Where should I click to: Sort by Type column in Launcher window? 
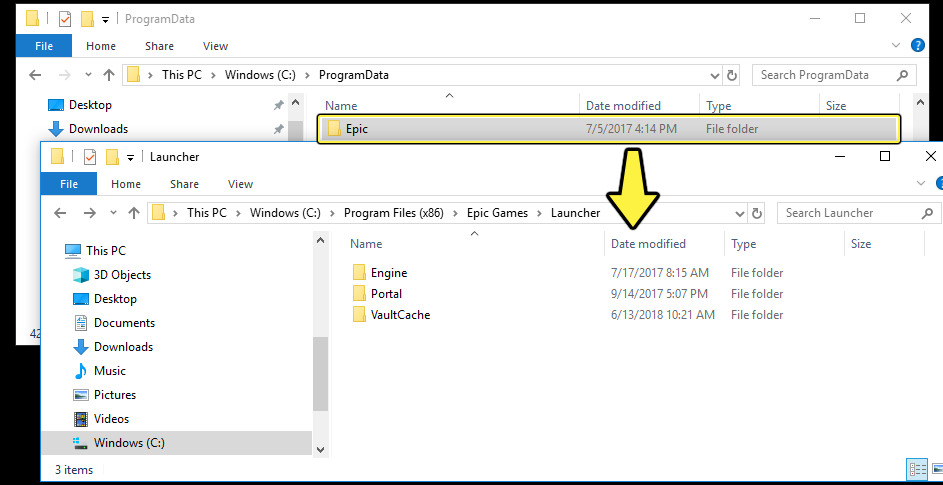click(x=743, y=244)
